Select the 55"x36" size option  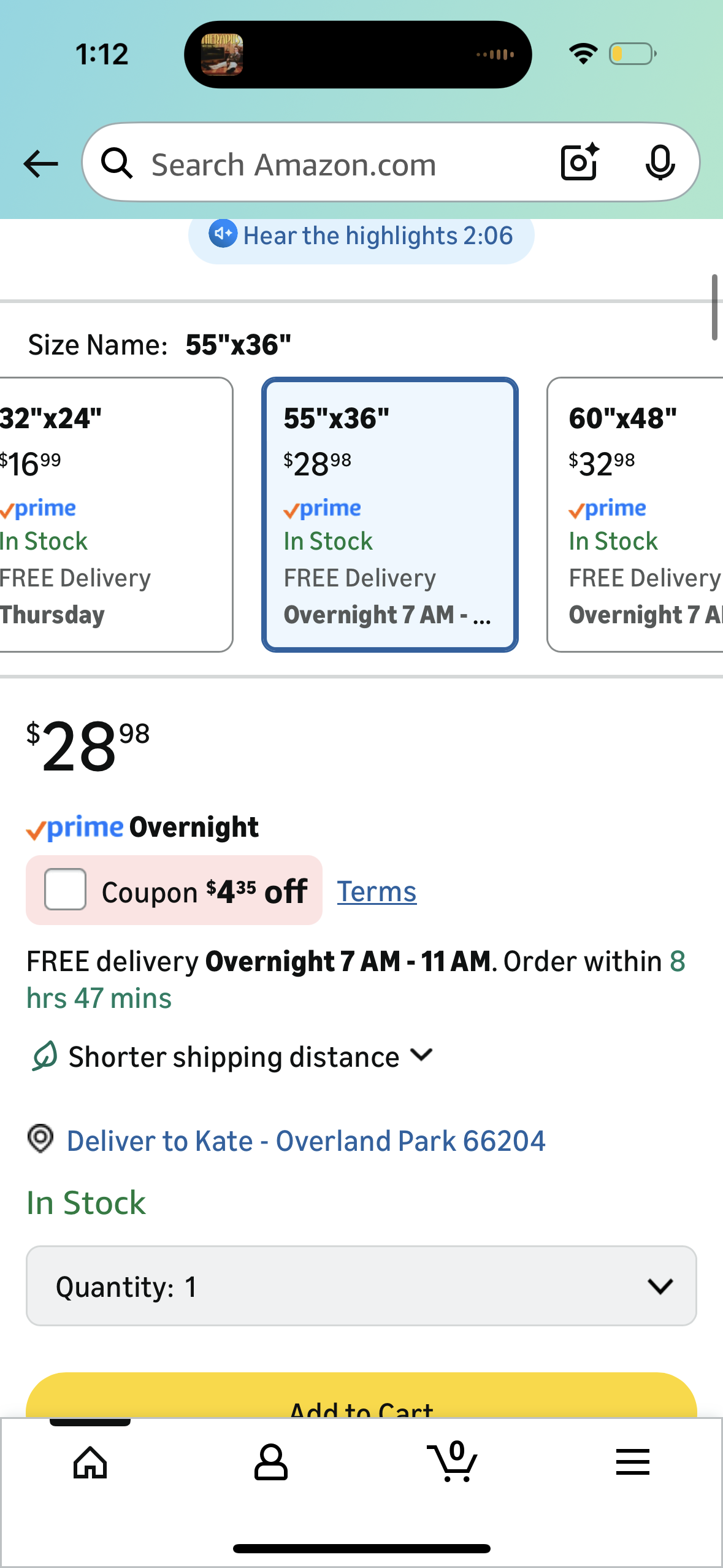point(390,514)
